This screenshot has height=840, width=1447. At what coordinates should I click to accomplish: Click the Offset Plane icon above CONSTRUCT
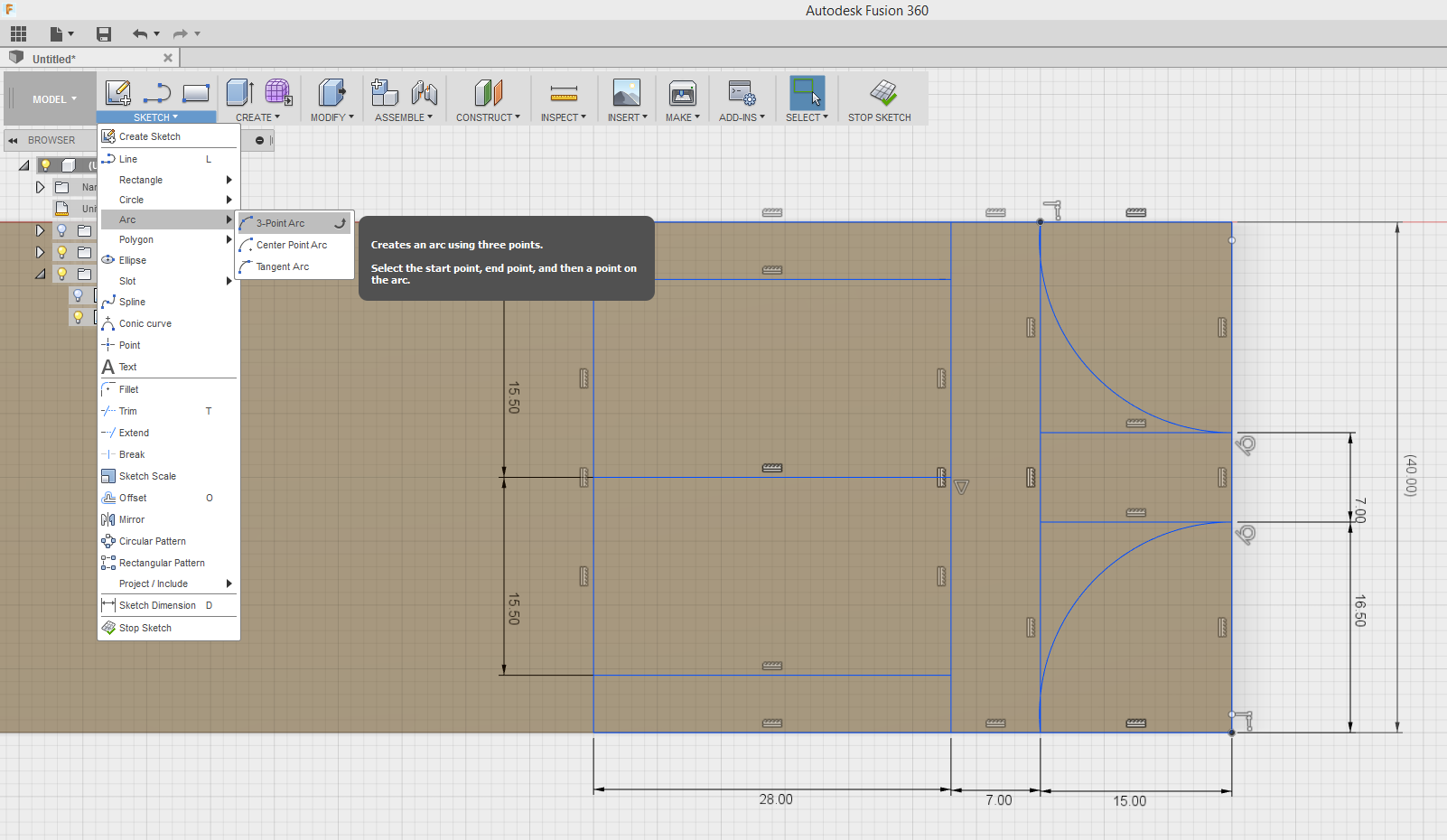click(488, 93)
